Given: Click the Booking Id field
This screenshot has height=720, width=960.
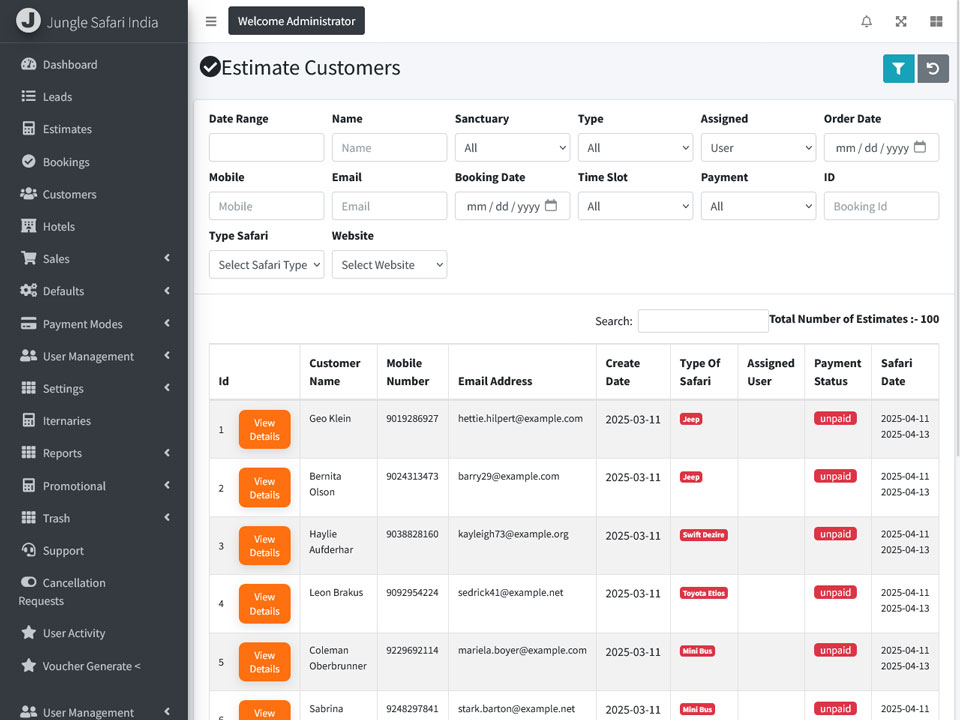Looking at the screenshot, I should click(x=881, y=206).
